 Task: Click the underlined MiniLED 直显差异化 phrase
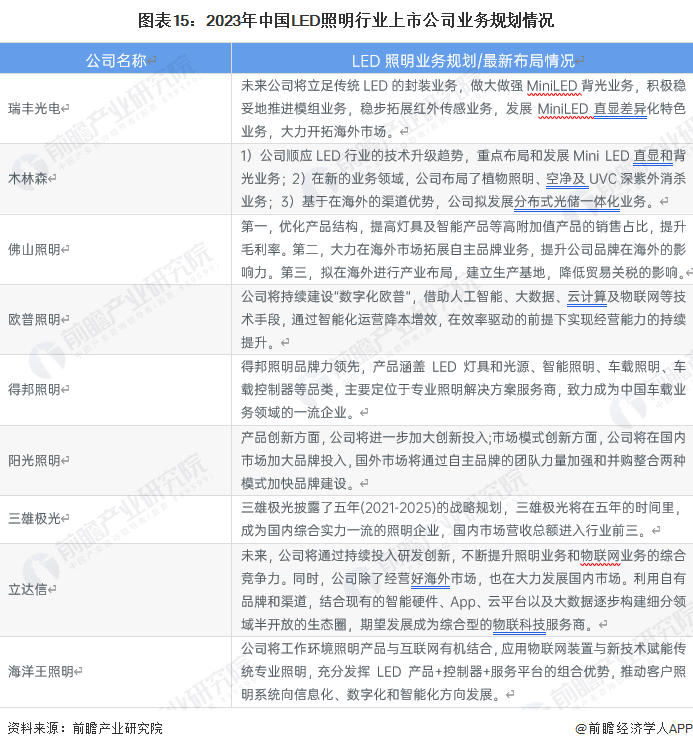(592, 109)
